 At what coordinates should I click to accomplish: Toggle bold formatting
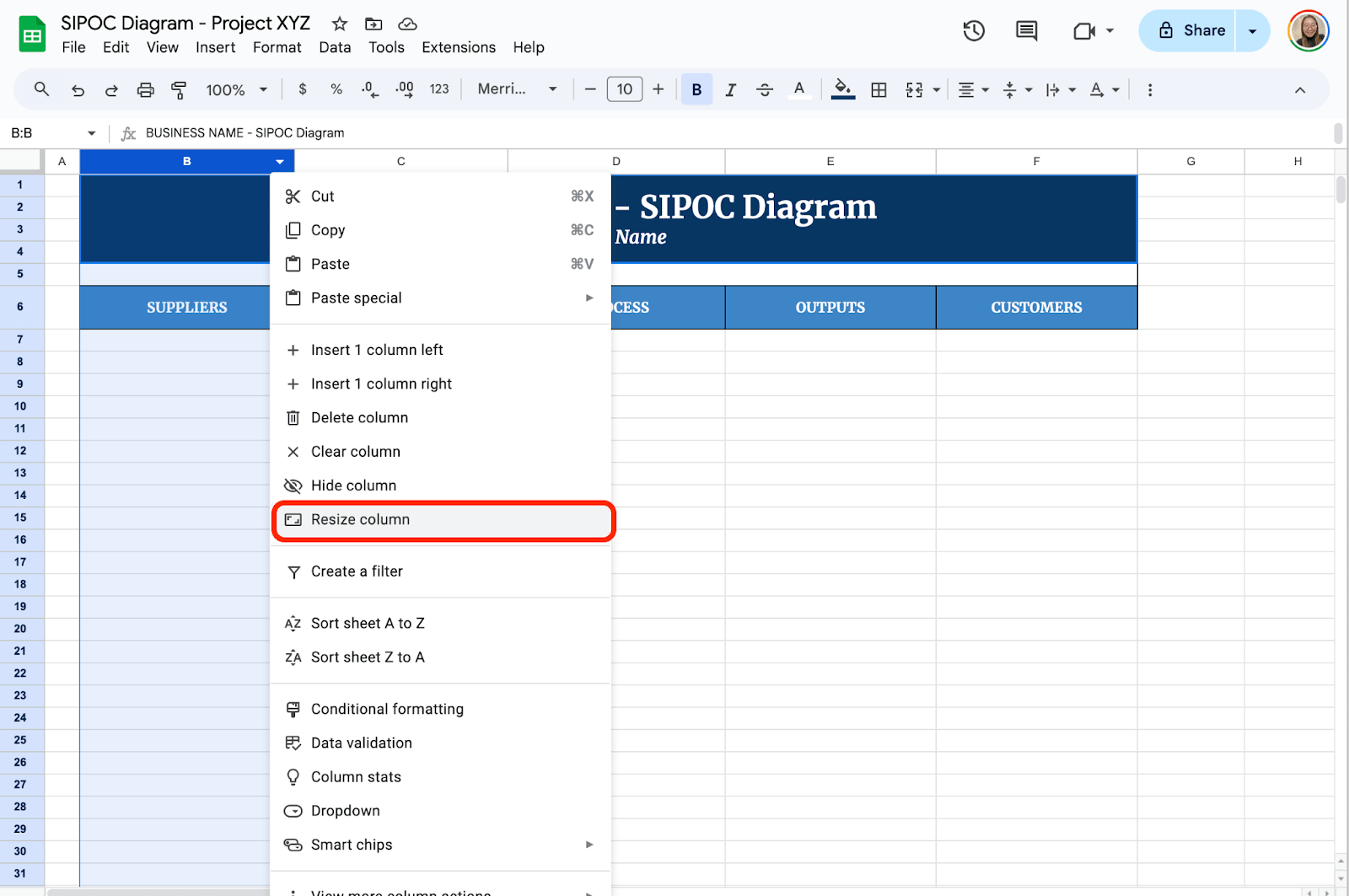(696, 89)
